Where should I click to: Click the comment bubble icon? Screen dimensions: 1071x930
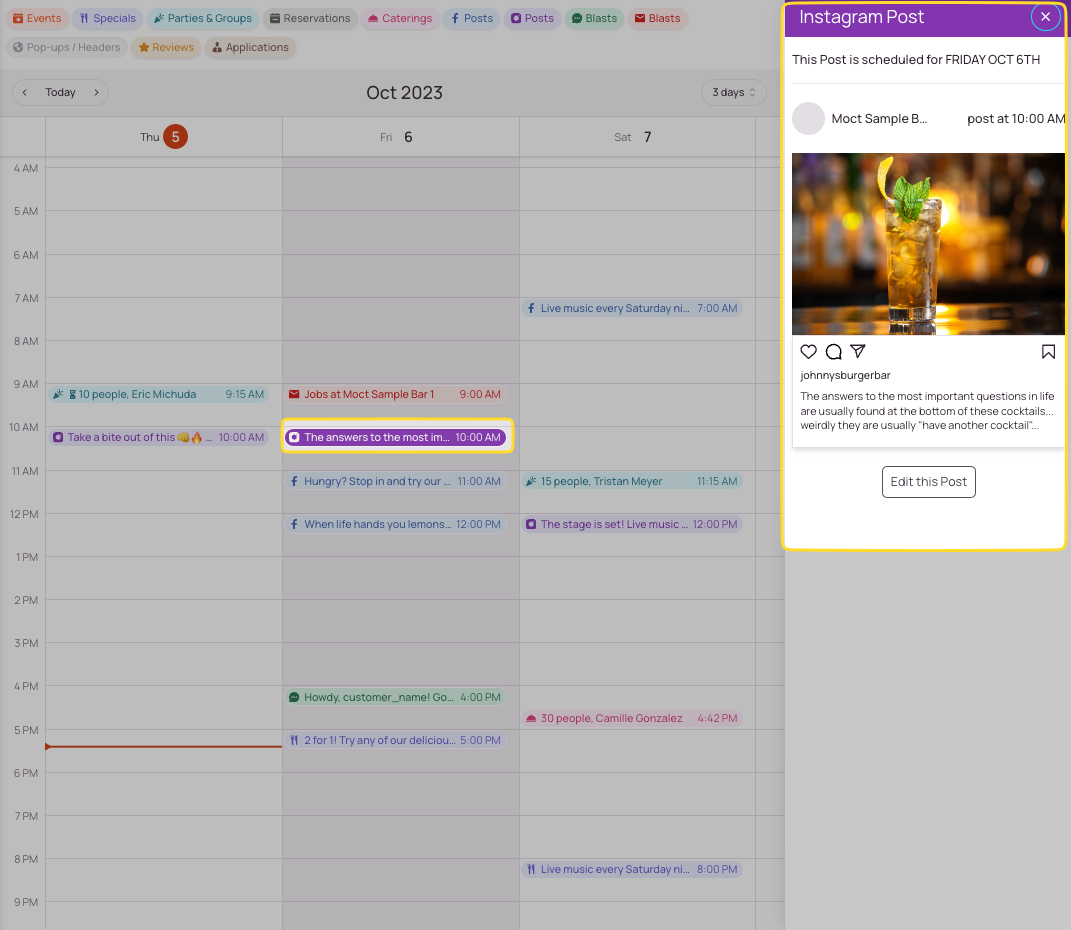[x=833, y=352]
